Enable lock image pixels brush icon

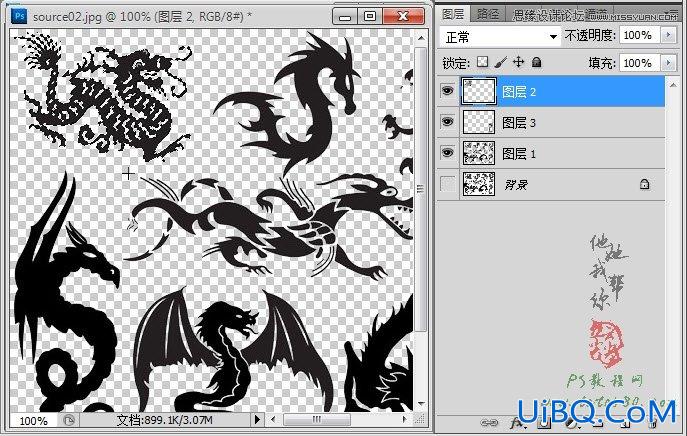click(500, 62)
